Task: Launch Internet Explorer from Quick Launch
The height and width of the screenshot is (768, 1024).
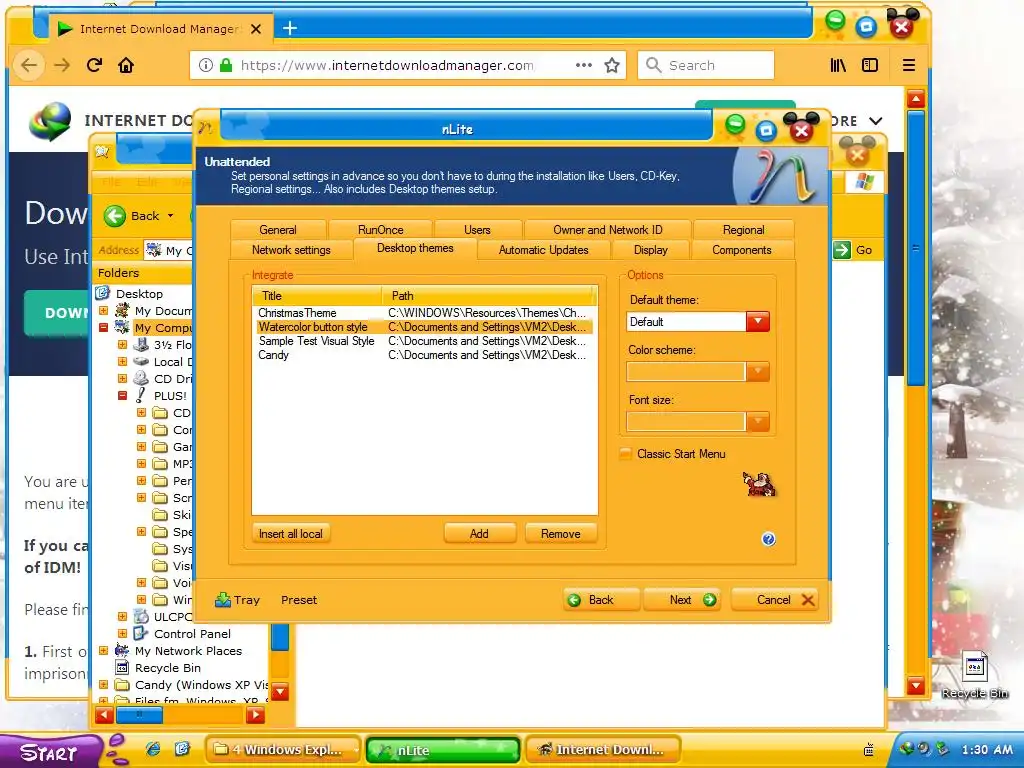Action: coord(153,749)
